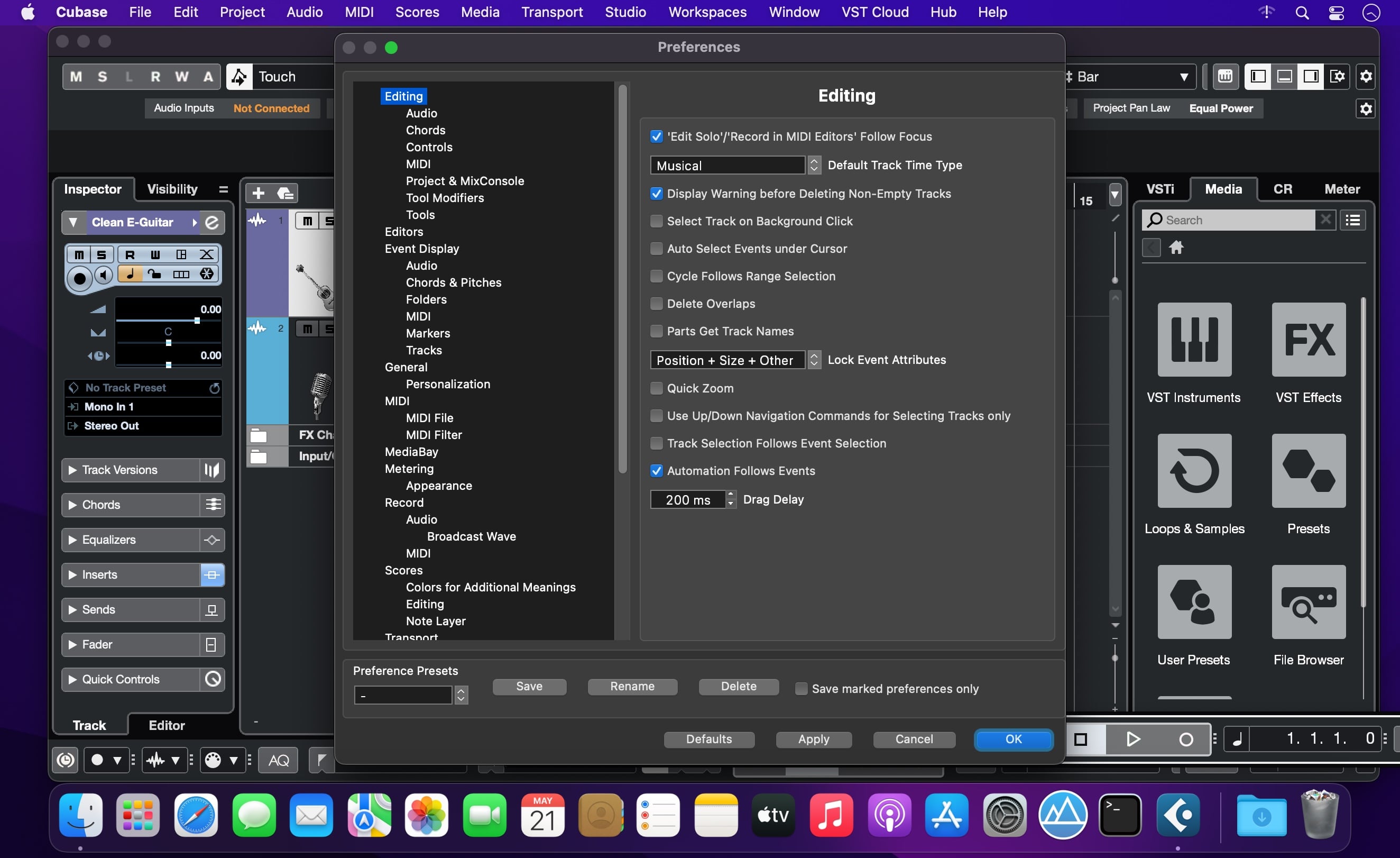
Task: Open the VST Effects tile
Action: click(1308, 340)
